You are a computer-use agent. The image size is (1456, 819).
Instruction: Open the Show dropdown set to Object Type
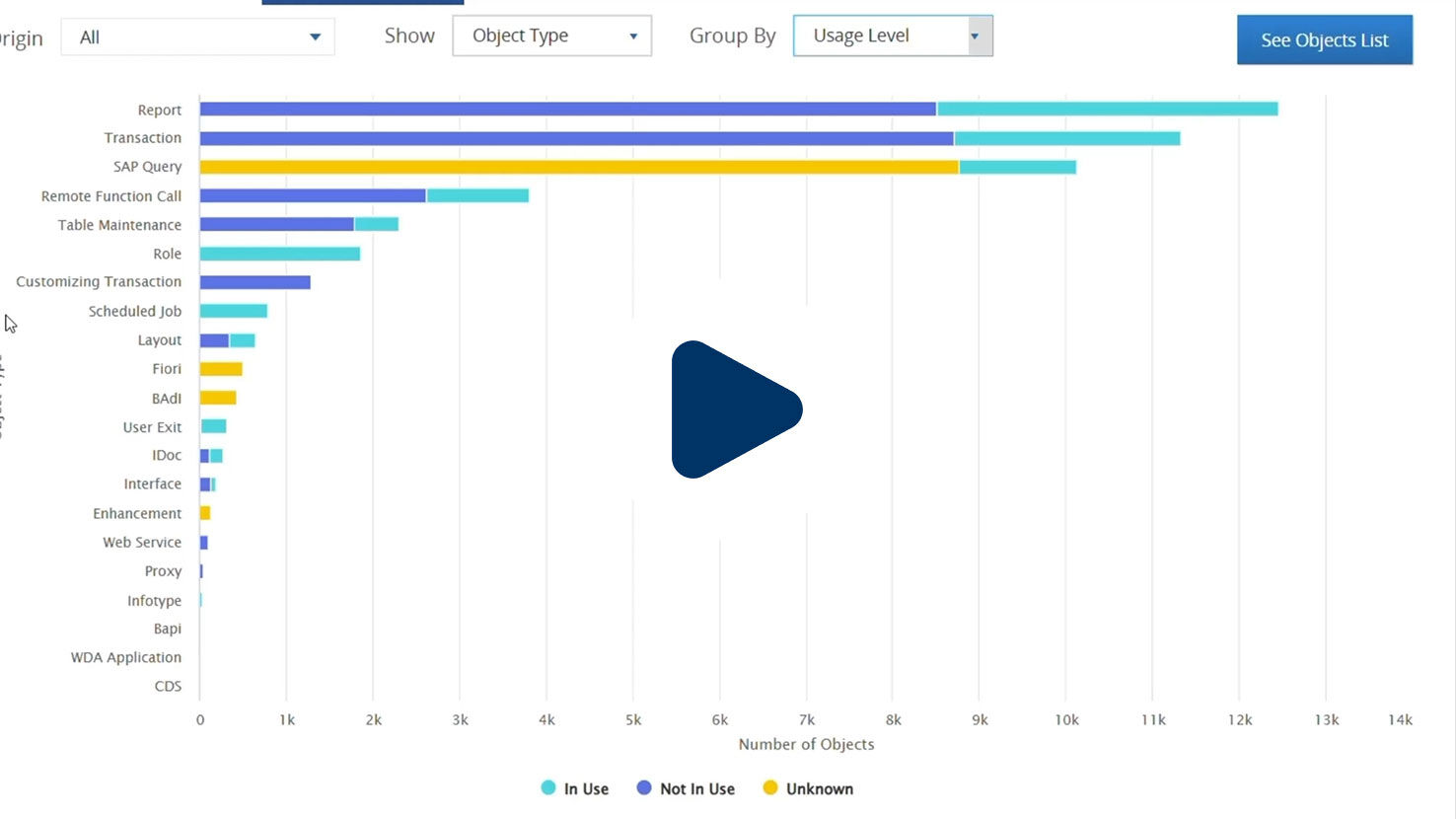point(551,36)
